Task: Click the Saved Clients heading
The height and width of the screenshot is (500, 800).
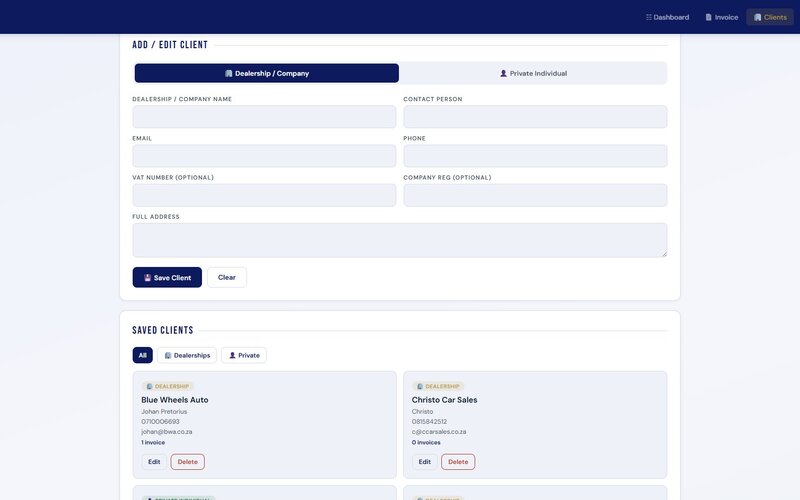Action: point(163,330)
